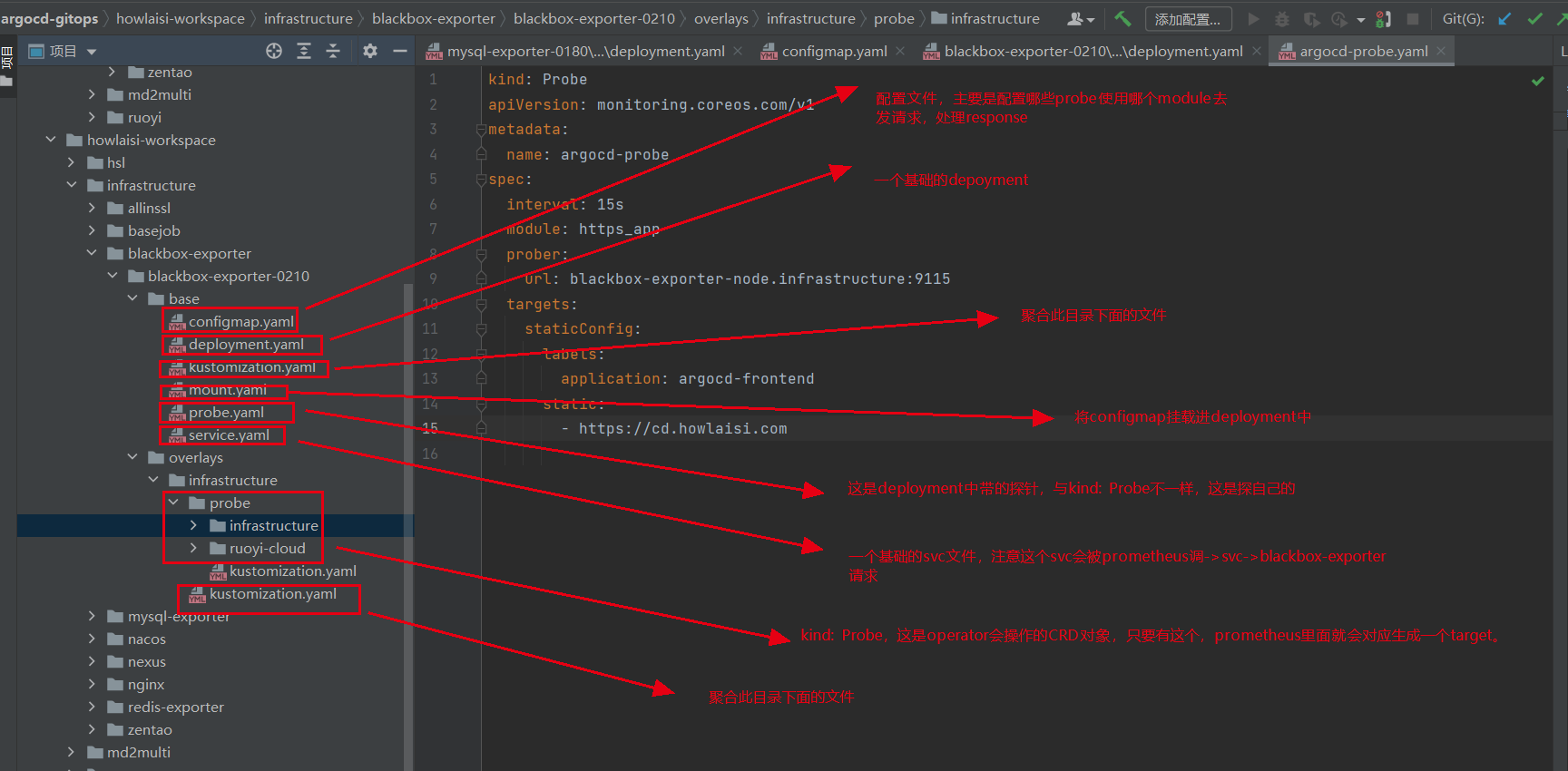This screenshot has height=771, width=1568.
Task: Open project panel gear settings
Action: click(x=369, y=52)
